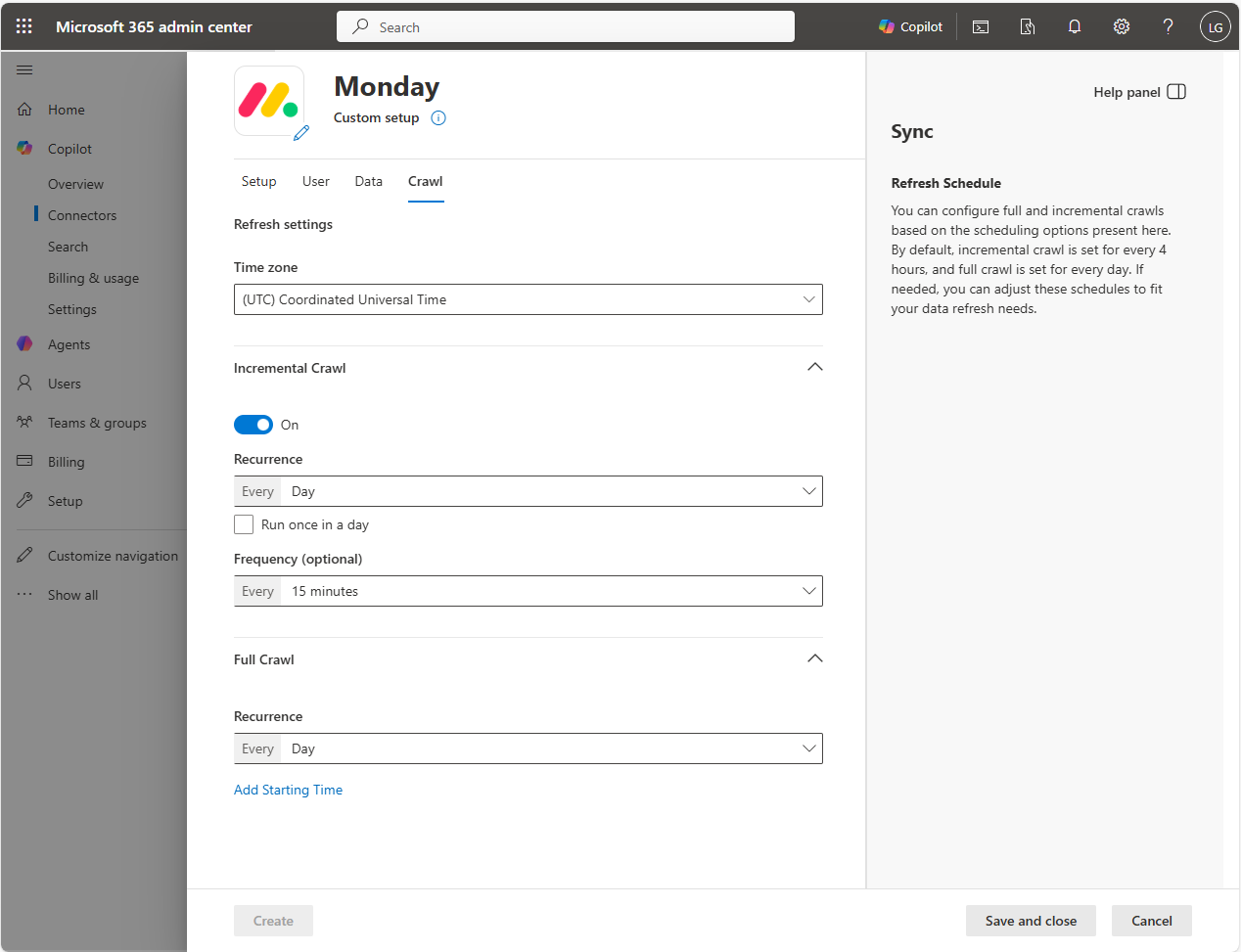Turn off the Incremental Crawl toggle
The image size is (1241, 952).
(x=253, y=425)
